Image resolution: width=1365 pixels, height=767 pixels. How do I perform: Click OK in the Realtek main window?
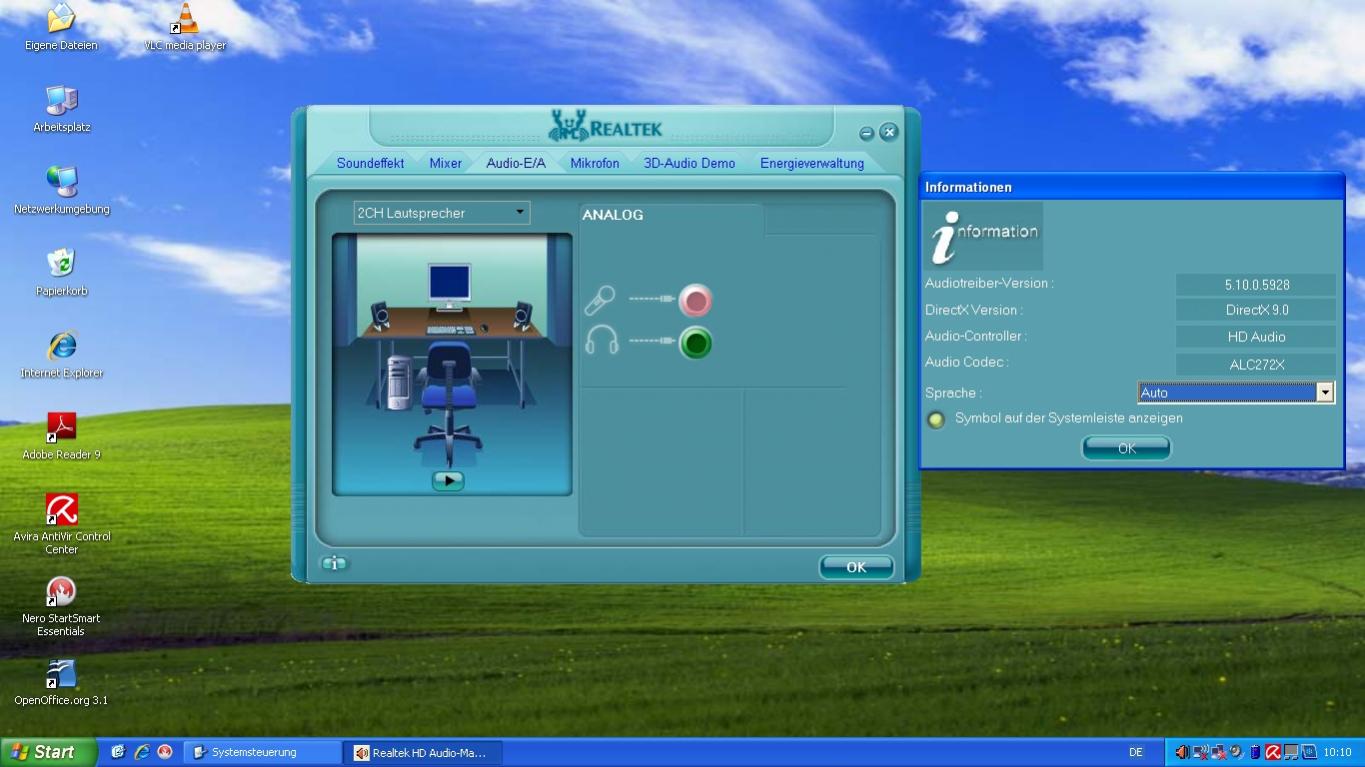[x=856, y=567]
